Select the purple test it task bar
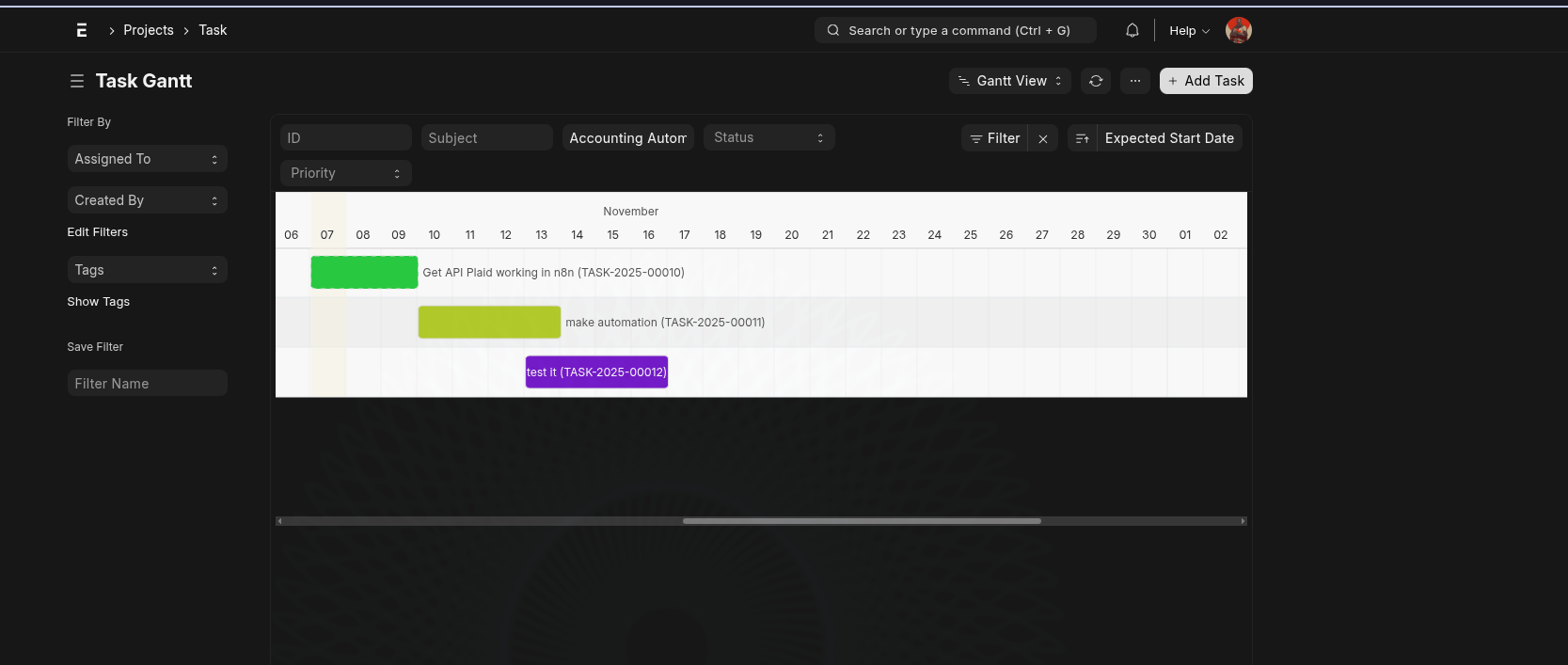The height and width of the screenshot is (665, 1568). 596,372
